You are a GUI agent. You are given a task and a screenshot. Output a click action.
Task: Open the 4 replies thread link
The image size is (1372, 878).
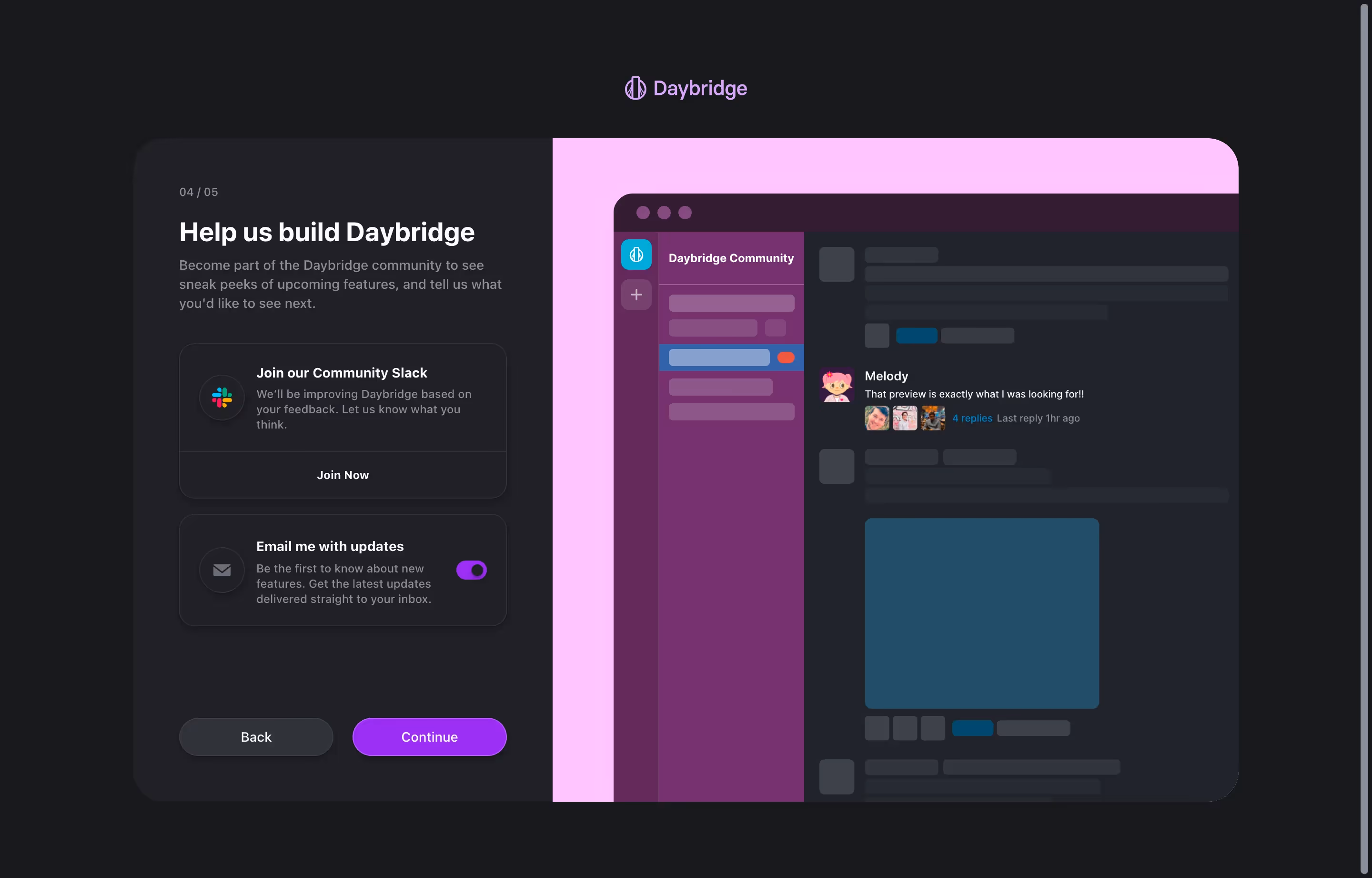pos(972,418)
